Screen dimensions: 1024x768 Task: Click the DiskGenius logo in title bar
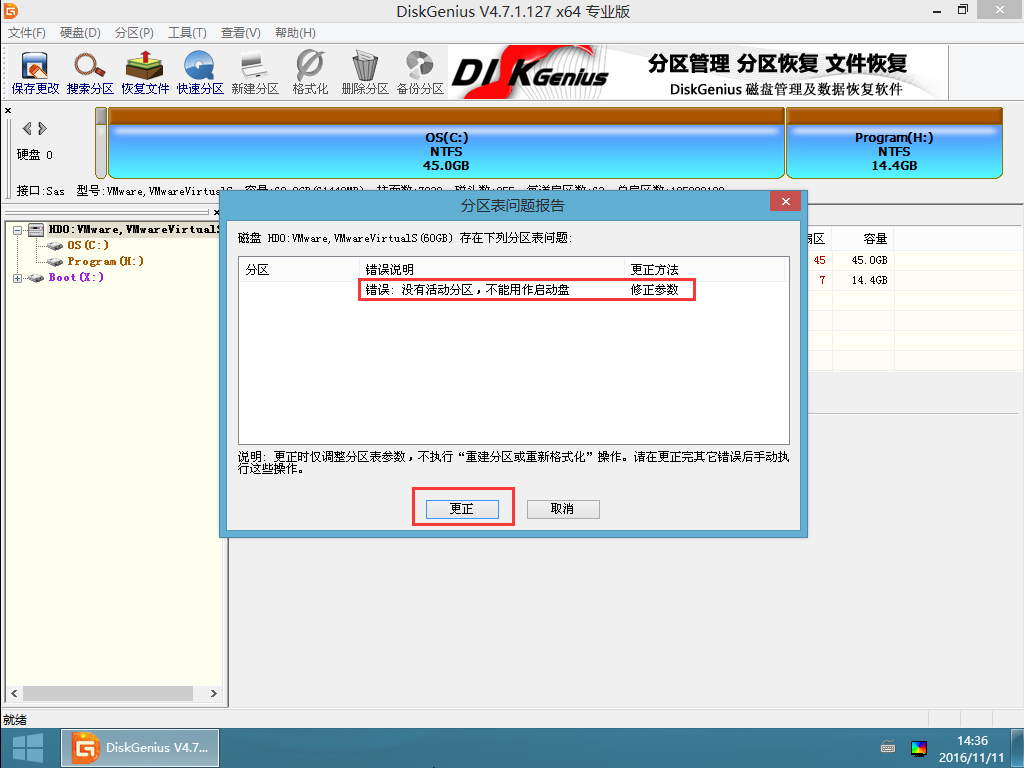[x=10, y=10]
